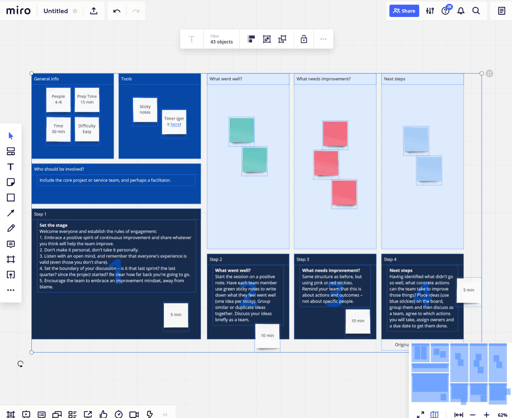Star the Untitled board as favorite
This screenshot has height=418, width=512.
coord(75,11)
